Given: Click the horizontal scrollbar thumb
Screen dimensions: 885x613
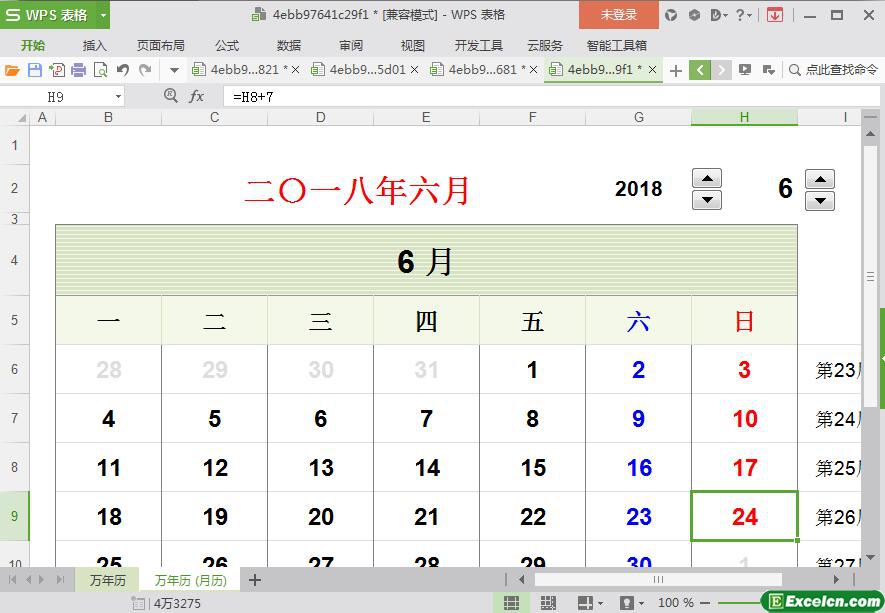Looking at the screenshot, I should (x=657, y=579).
